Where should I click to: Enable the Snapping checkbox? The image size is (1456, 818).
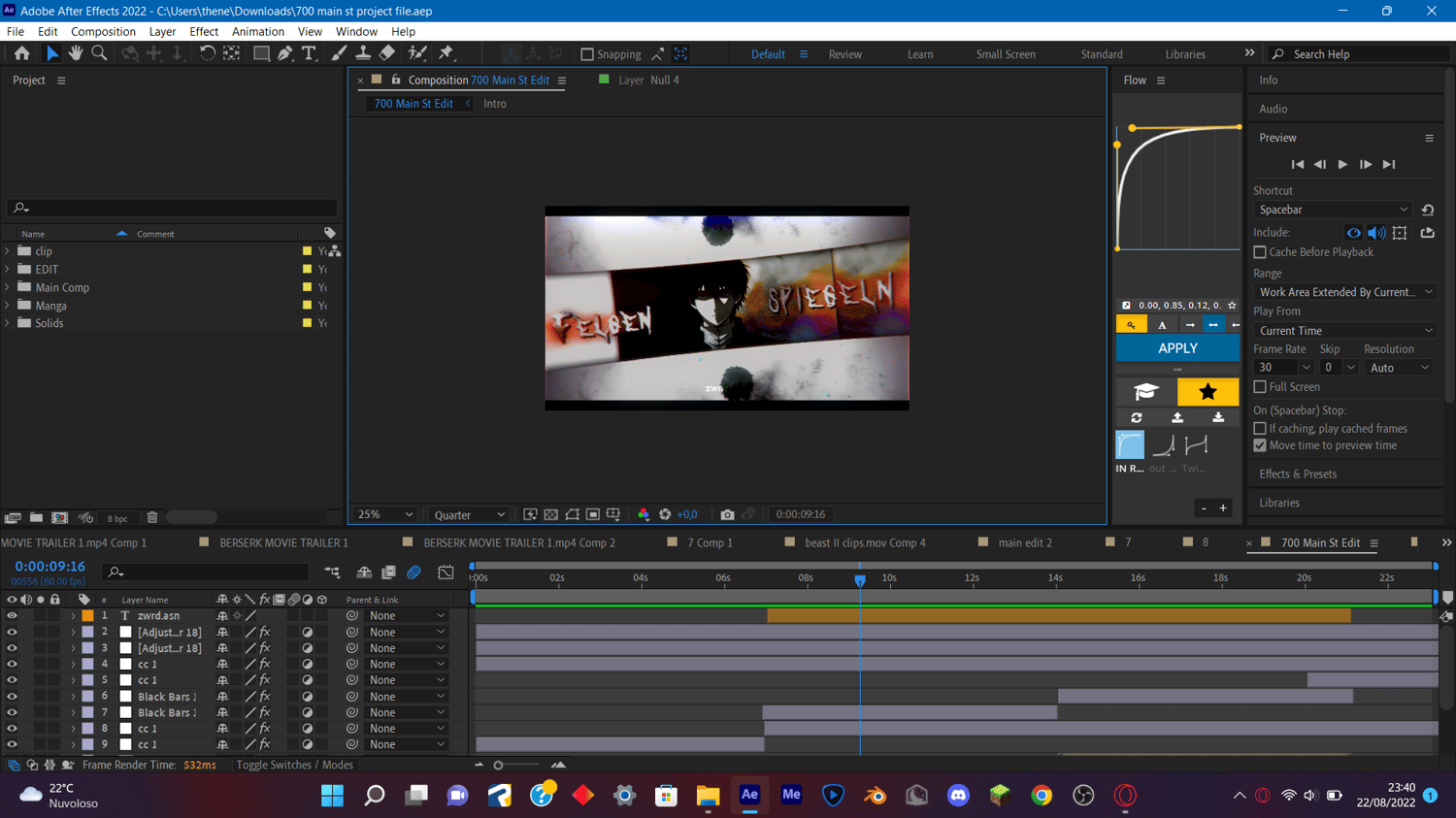click(587, 54)
